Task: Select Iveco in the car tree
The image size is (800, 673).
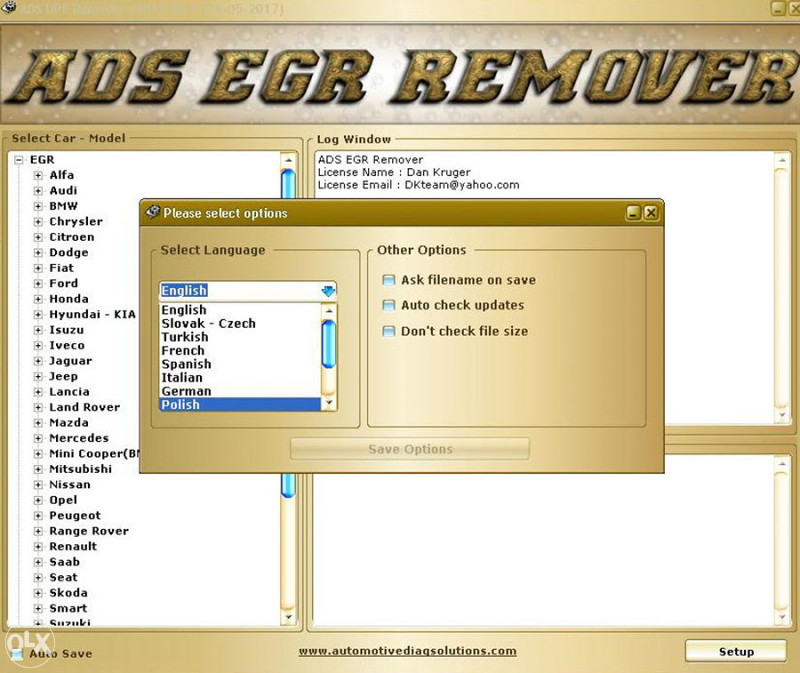Action: [x=67, y=345]
